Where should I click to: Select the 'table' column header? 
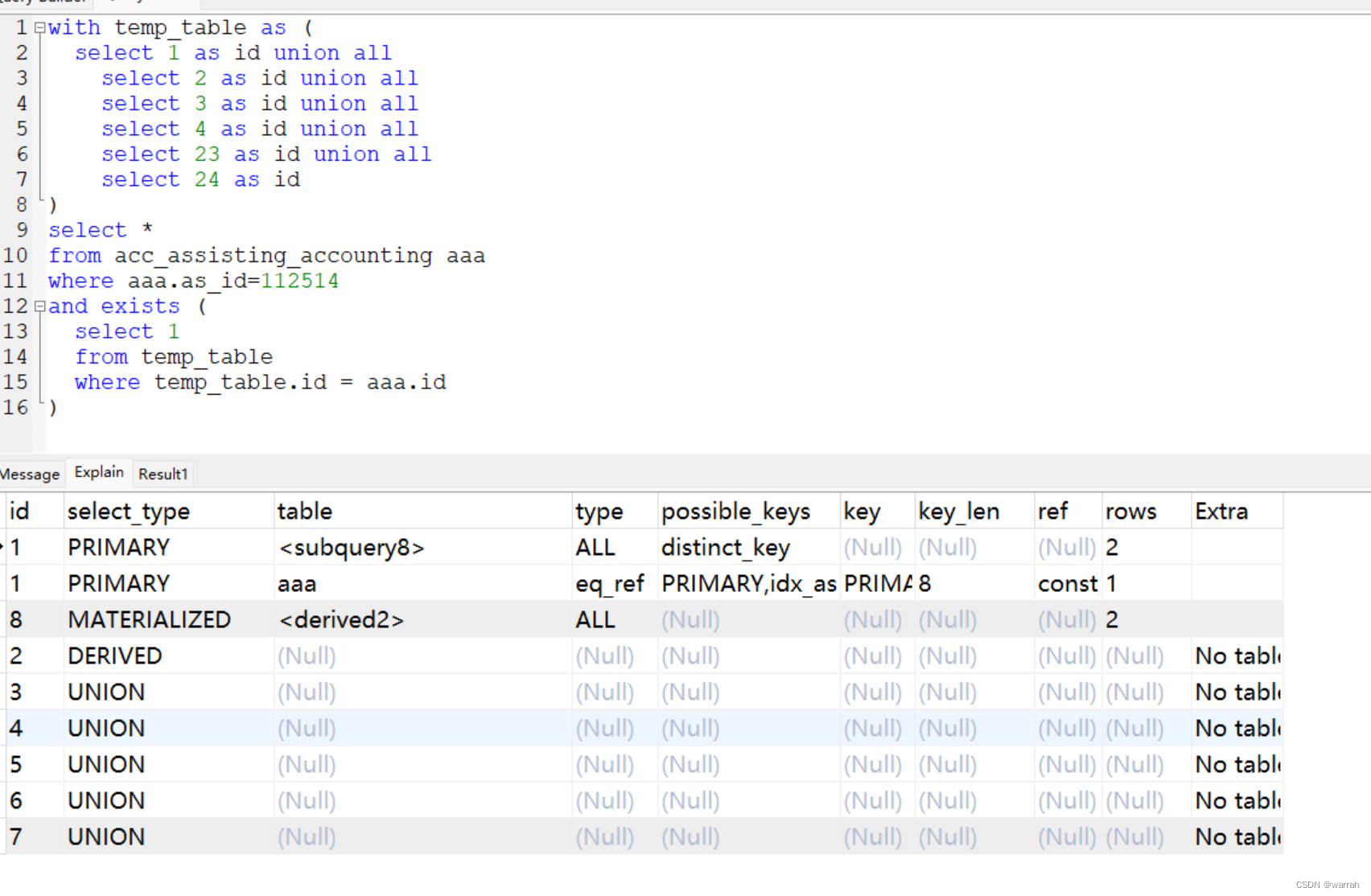[422, 511]
